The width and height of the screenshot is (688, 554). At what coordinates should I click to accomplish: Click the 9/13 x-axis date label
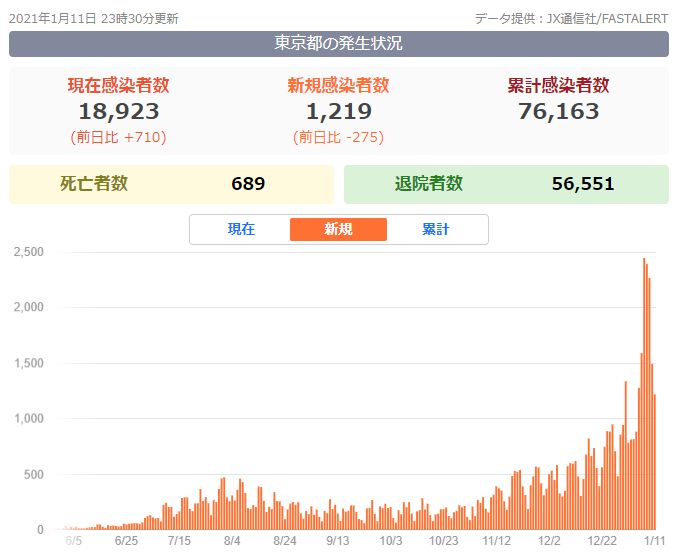(338, 540)
